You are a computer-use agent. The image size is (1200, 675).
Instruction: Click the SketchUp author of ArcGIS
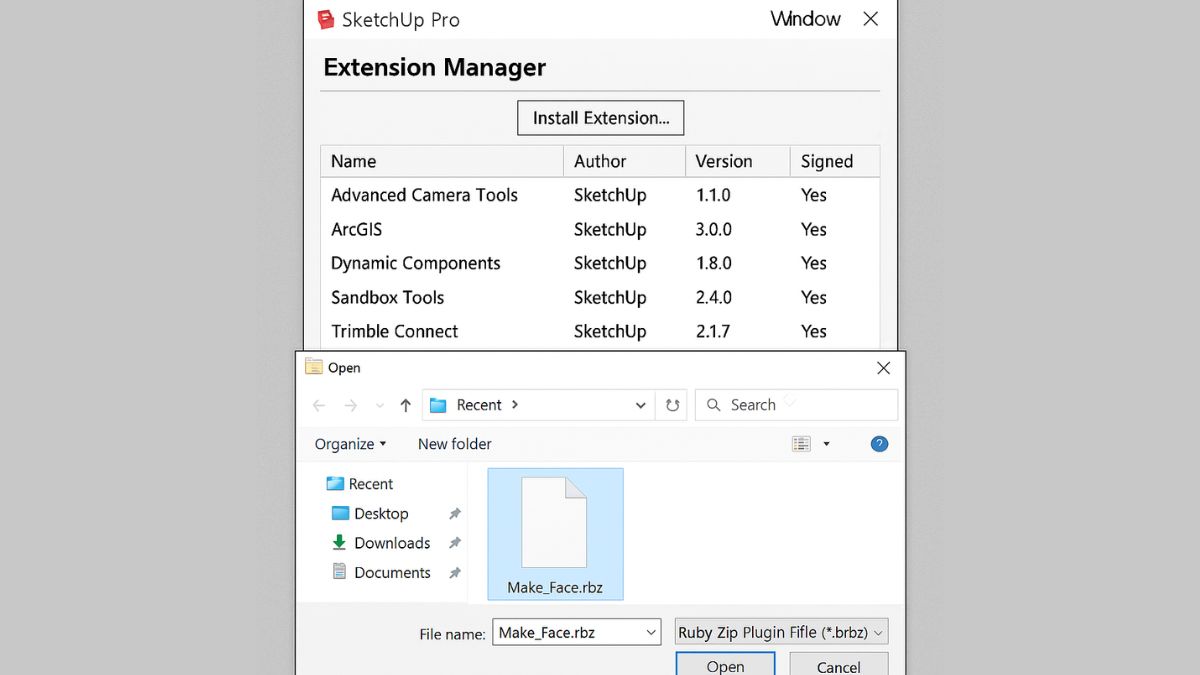(x=610, y=230)
